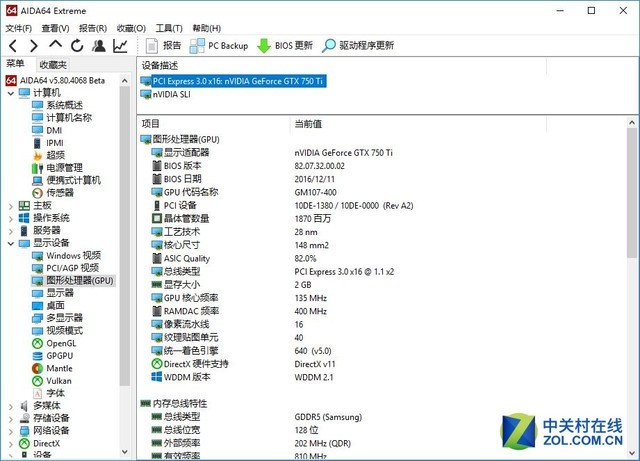Image resolution: width=640 pixels, height=461 pixels.
Task: Maximize the AIDA64 Extreme window
Action: pos(591,11)
